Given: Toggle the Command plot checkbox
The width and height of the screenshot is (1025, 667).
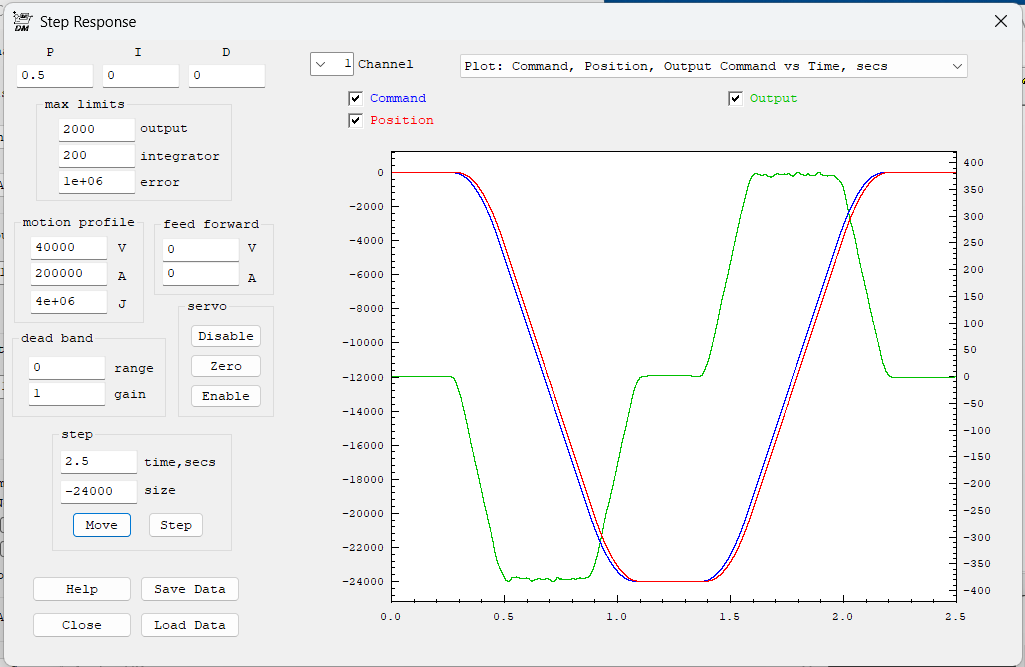Looking at the screenshot, I should point(355,98).
